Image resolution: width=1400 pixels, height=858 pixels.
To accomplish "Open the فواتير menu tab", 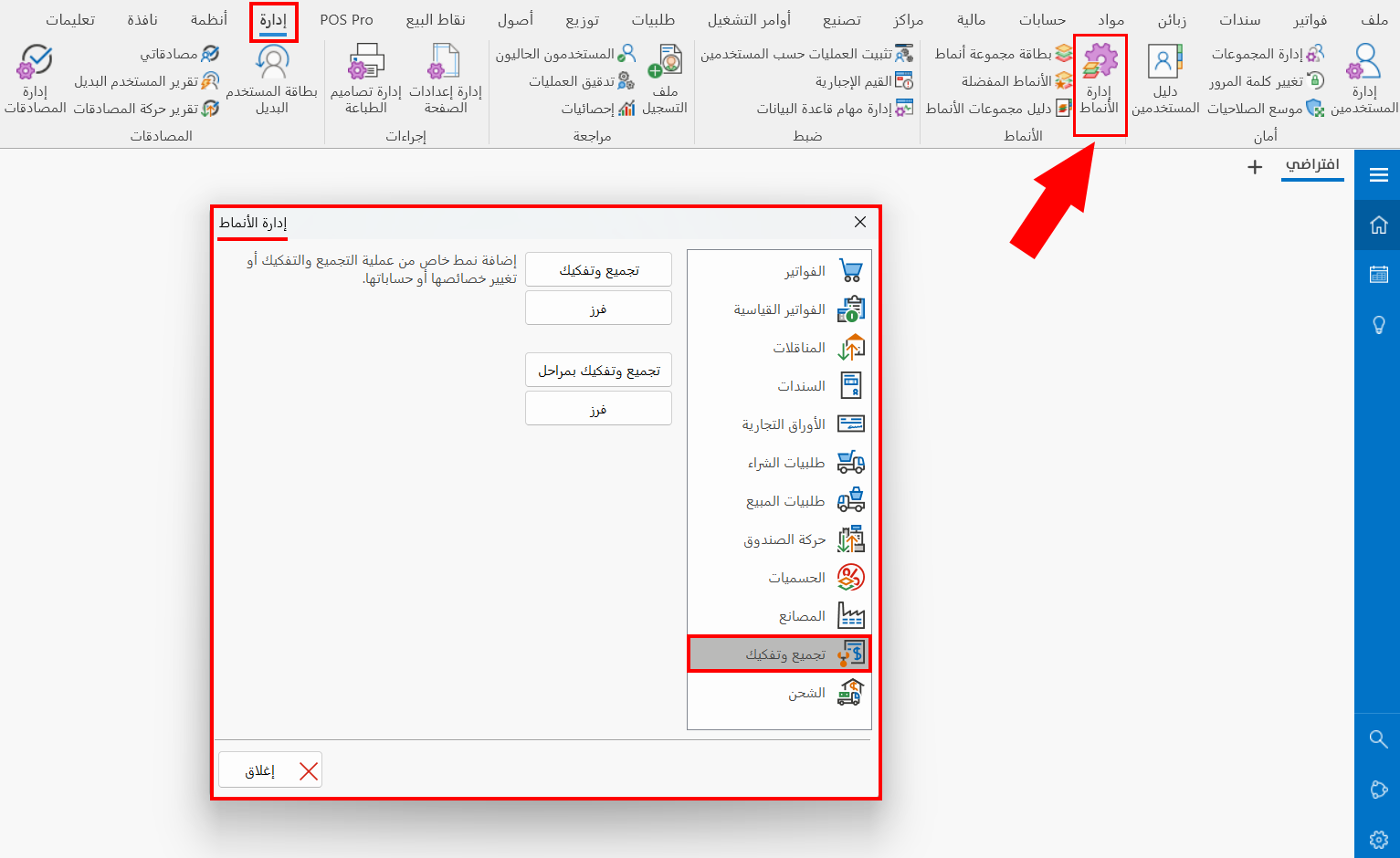I will click(1311, 20).
